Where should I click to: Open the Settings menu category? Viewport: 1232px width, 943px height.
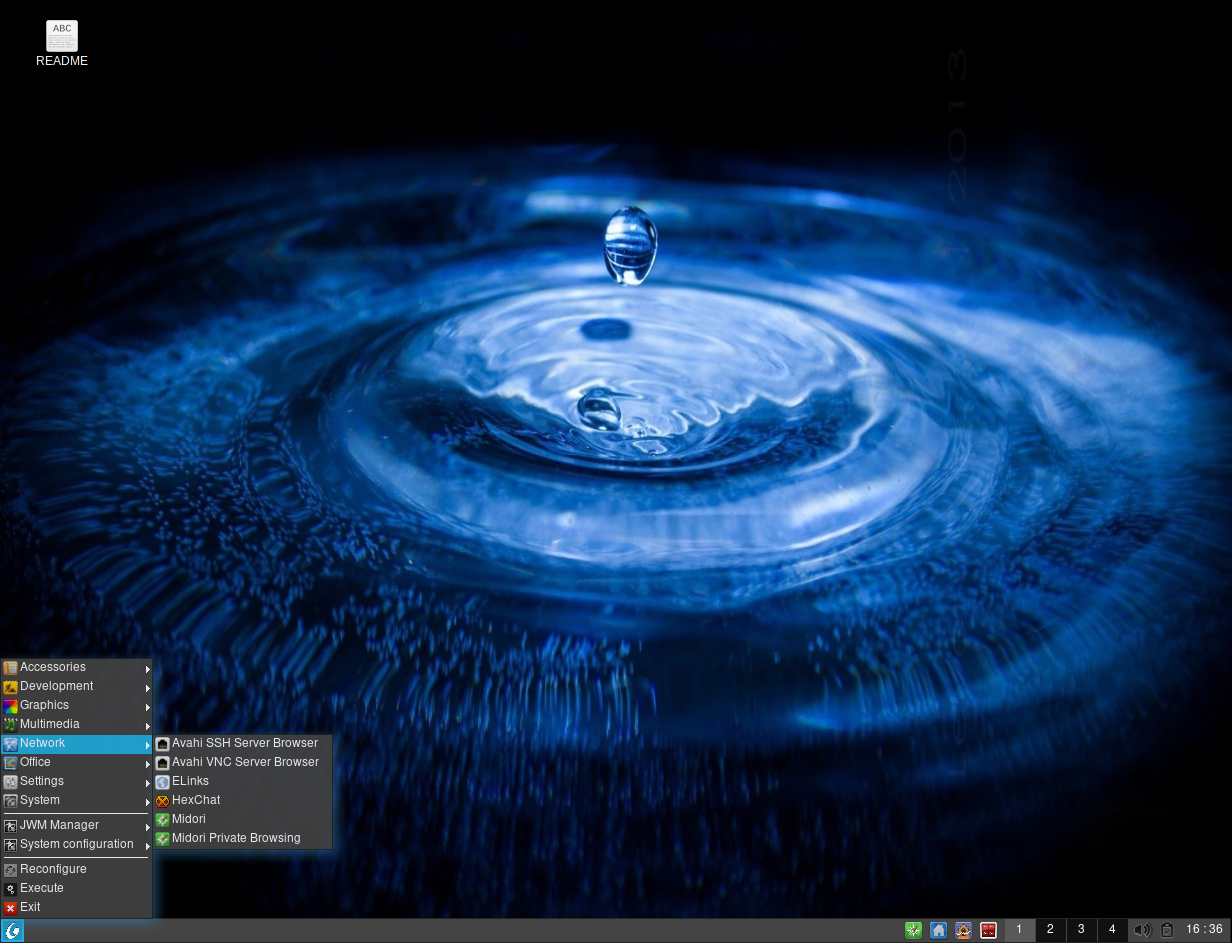tap(76, 782)
